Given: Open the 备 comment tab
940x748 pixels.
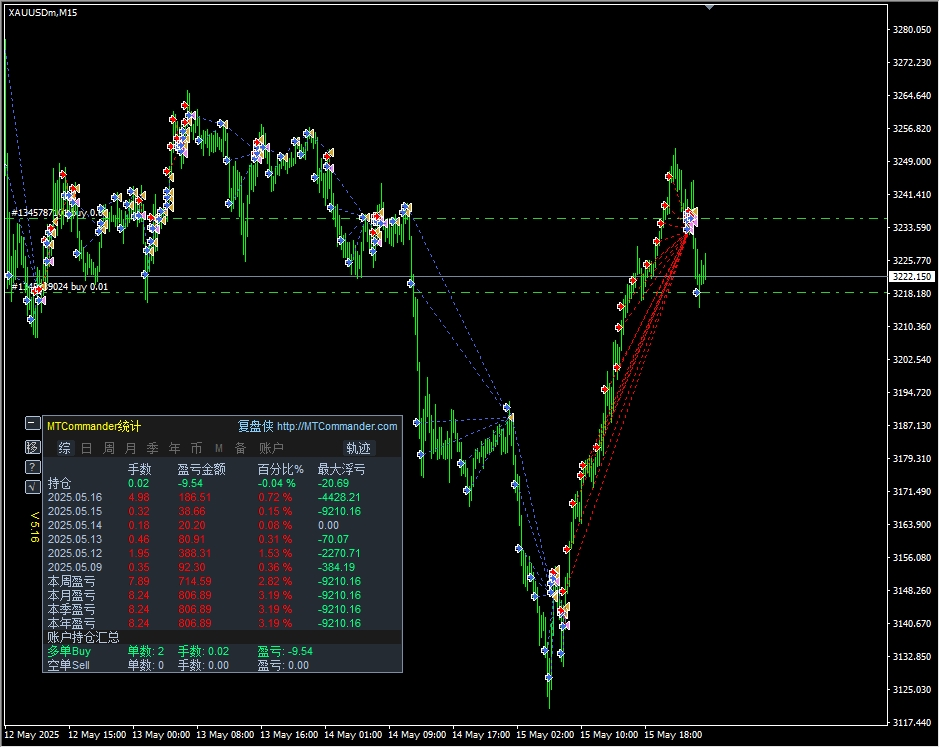Looking at the screenshot, I should (240, 448).
